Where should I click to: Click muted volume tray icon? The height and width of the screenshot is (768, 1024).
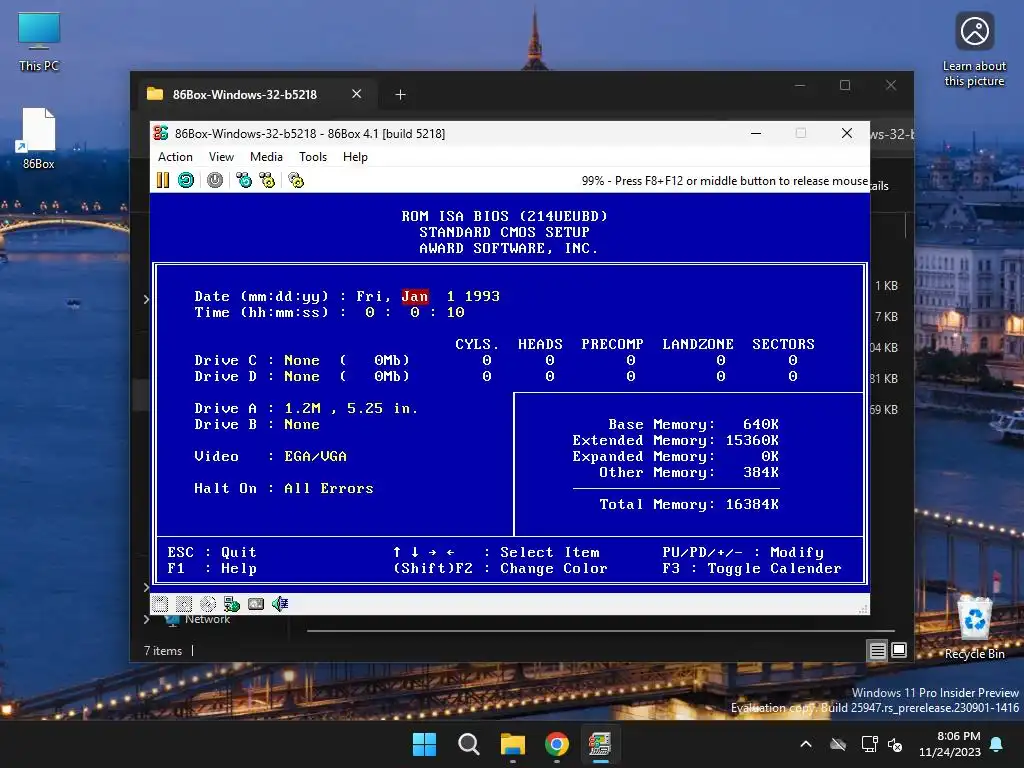click(x=895, y=744)
